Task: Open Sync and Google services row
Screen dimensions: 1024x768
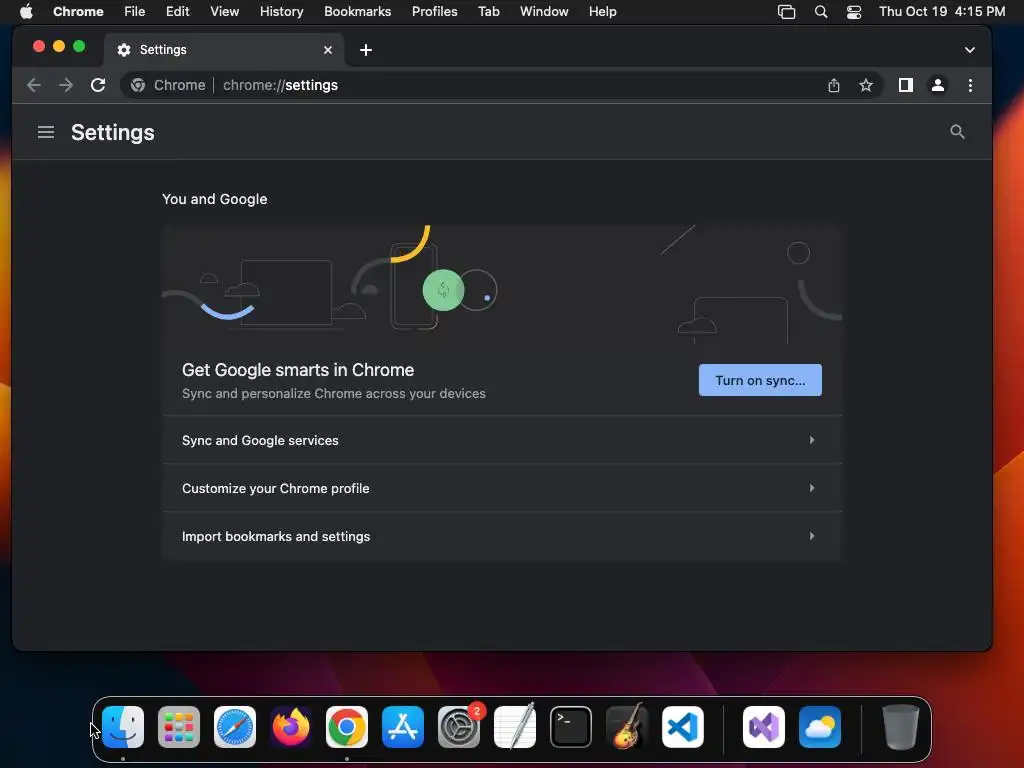Action: pyautogui.click(x=502, y=440)
